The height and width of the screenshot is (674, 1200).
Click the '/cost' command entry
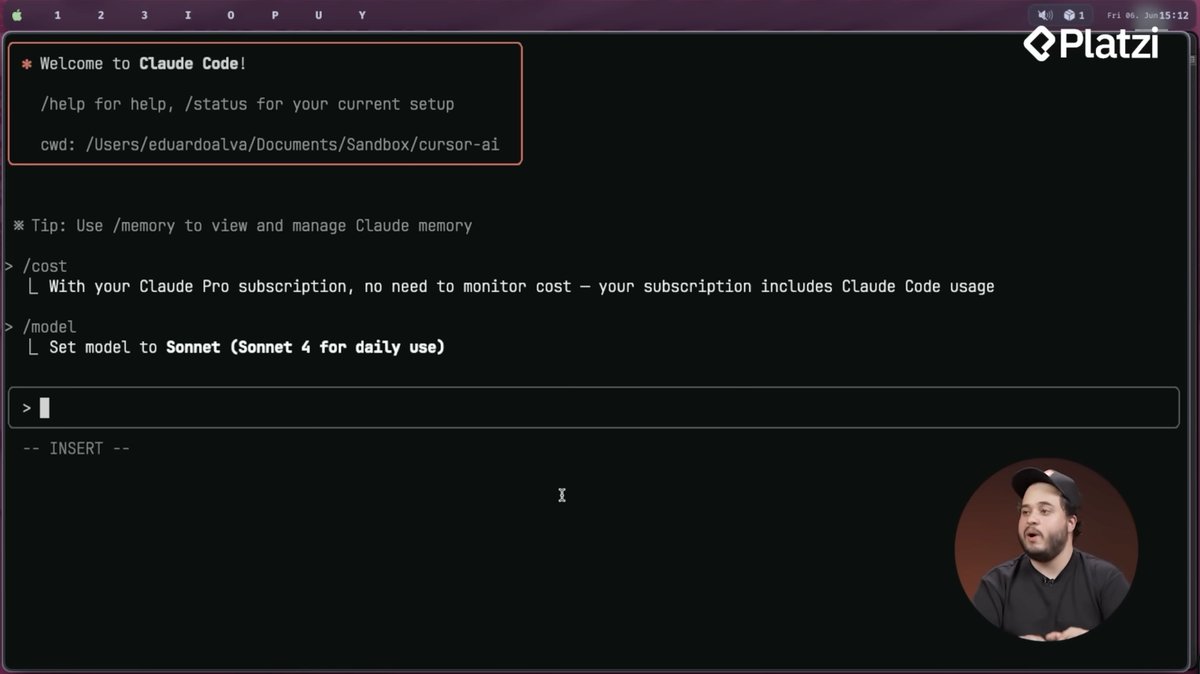44,266
